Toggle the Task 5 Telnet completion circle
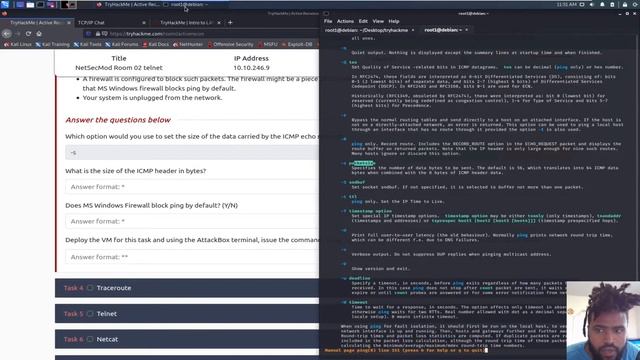 (90, 313)
